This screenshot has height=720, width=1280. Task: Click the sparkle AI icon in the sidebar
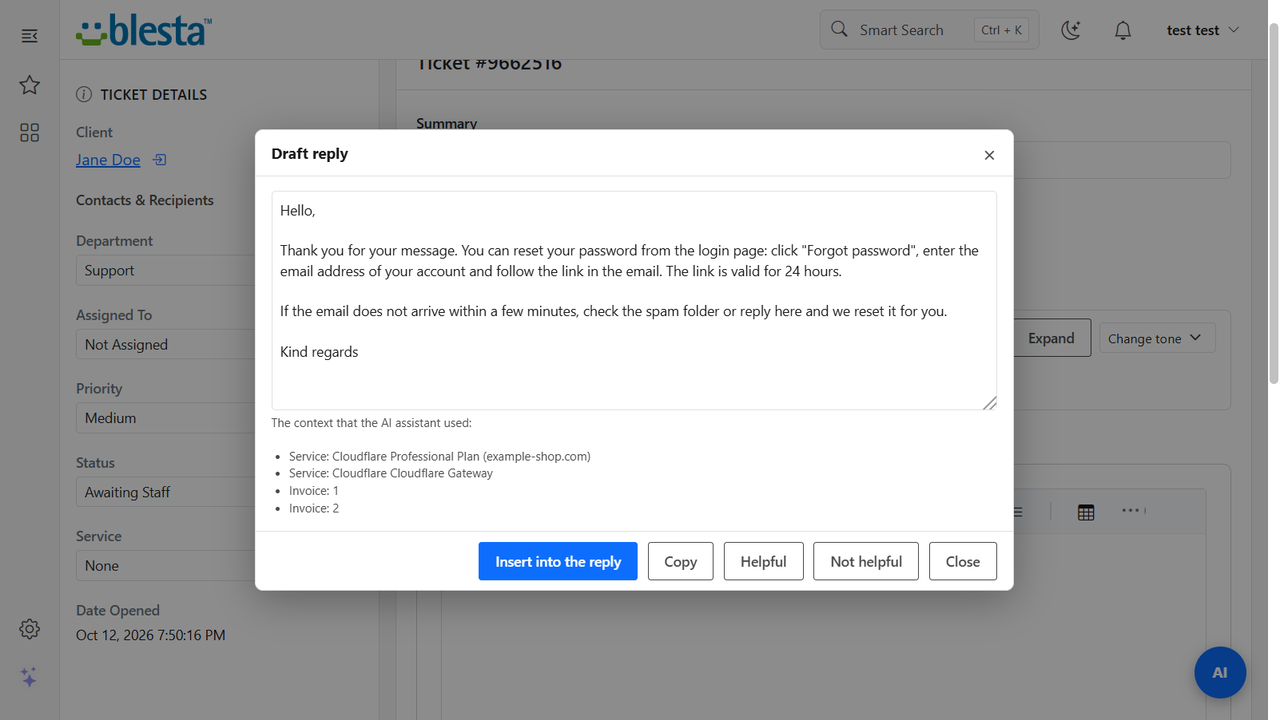coord(29,677)
